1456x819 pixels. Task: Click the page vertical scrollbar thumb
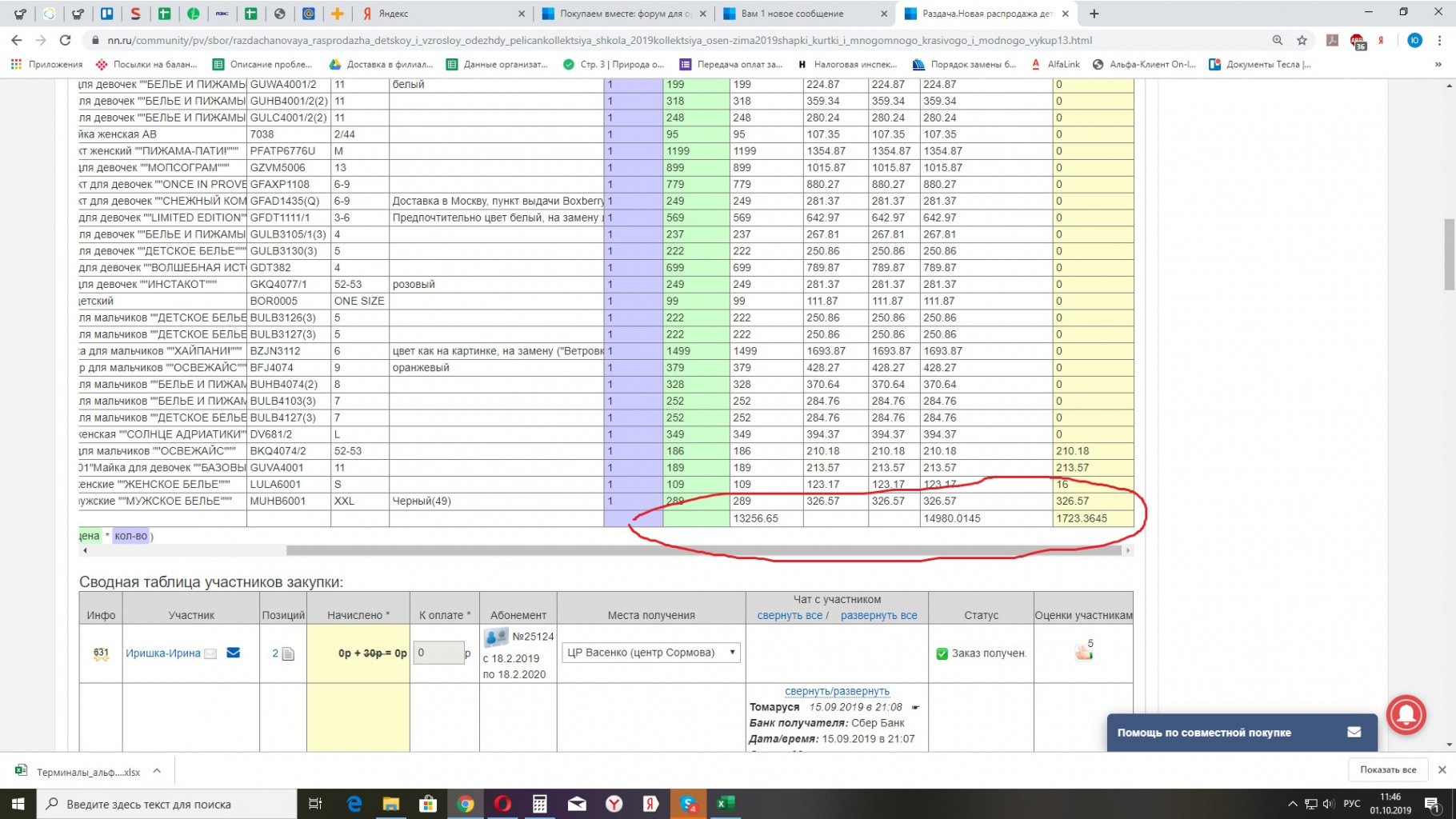tap(1449, 254)
